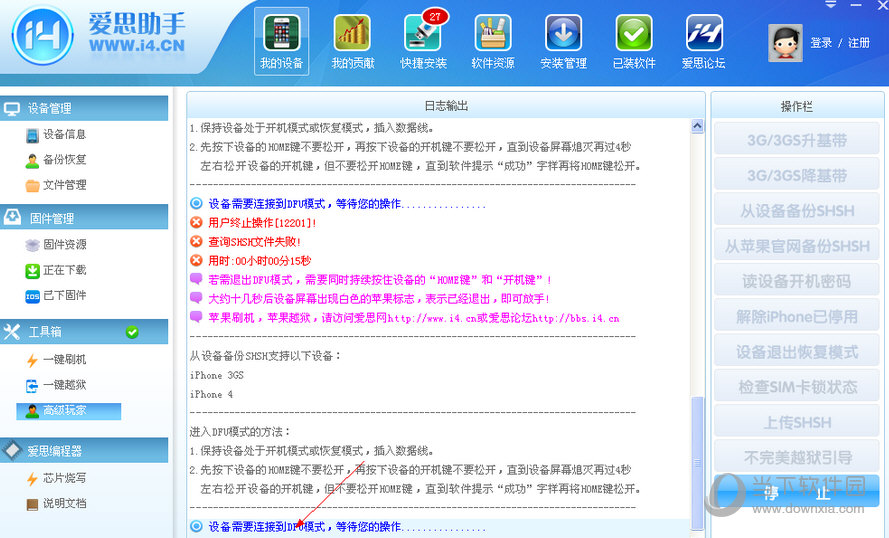The width and height of the screenshot is (889, 538).
Task: Click the i4 爱思助手 logo
Action: coord(43,35)
